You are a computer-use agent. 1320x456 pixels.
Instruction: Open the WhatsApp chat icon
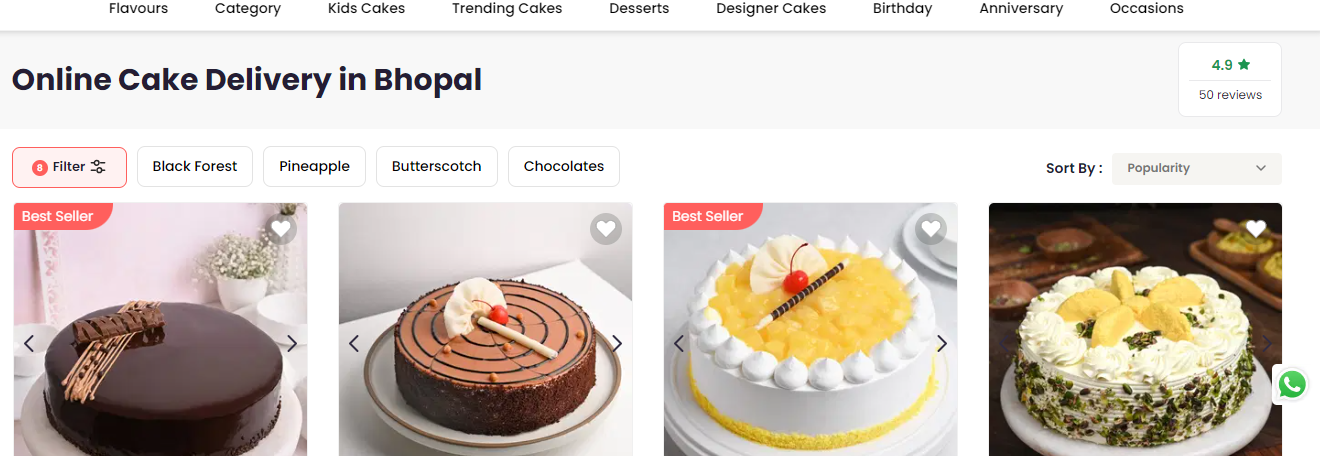pyautogui.click(x=1292, y=384)
